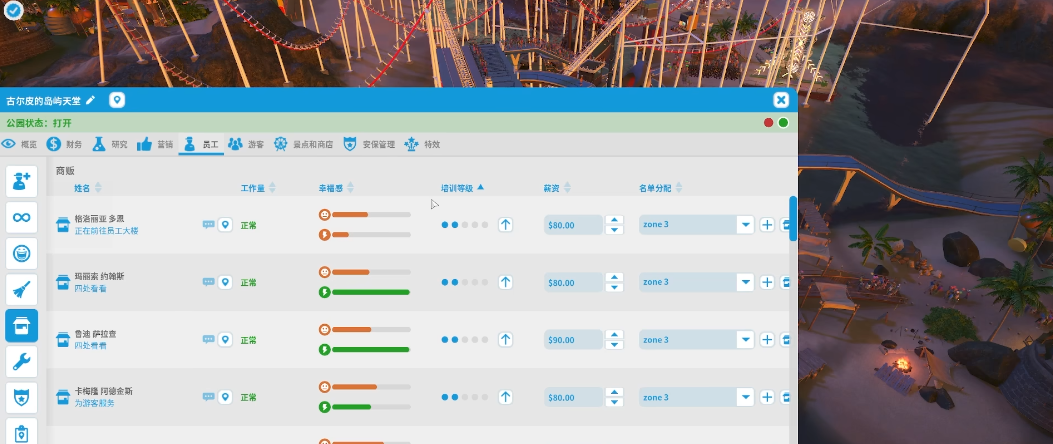Open the park with green status button
The height and width of the screenshot is (444, 1053).
783,122
